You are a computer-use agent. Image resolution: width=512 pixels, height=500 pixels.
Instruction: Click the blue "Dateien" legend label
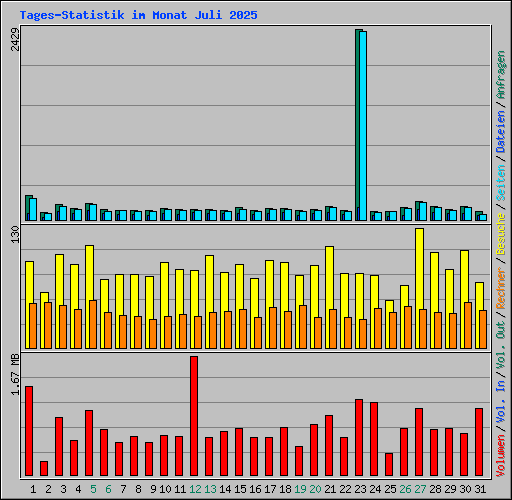pyautogui.click(x=501, y=131)
